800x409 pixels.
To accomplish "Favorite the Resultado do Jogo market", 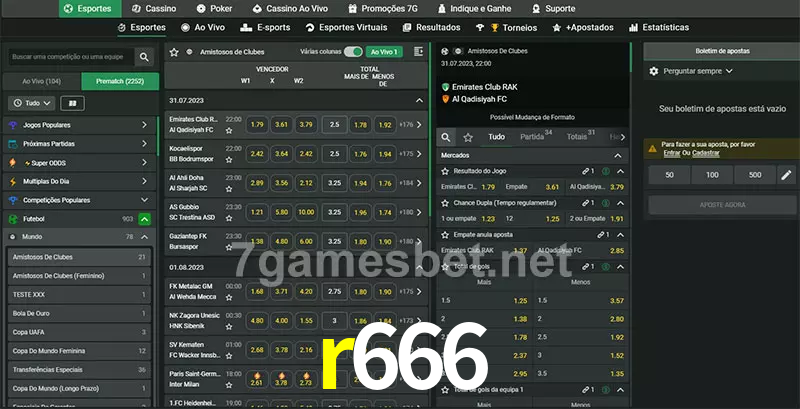I will (x=445, y=171).
